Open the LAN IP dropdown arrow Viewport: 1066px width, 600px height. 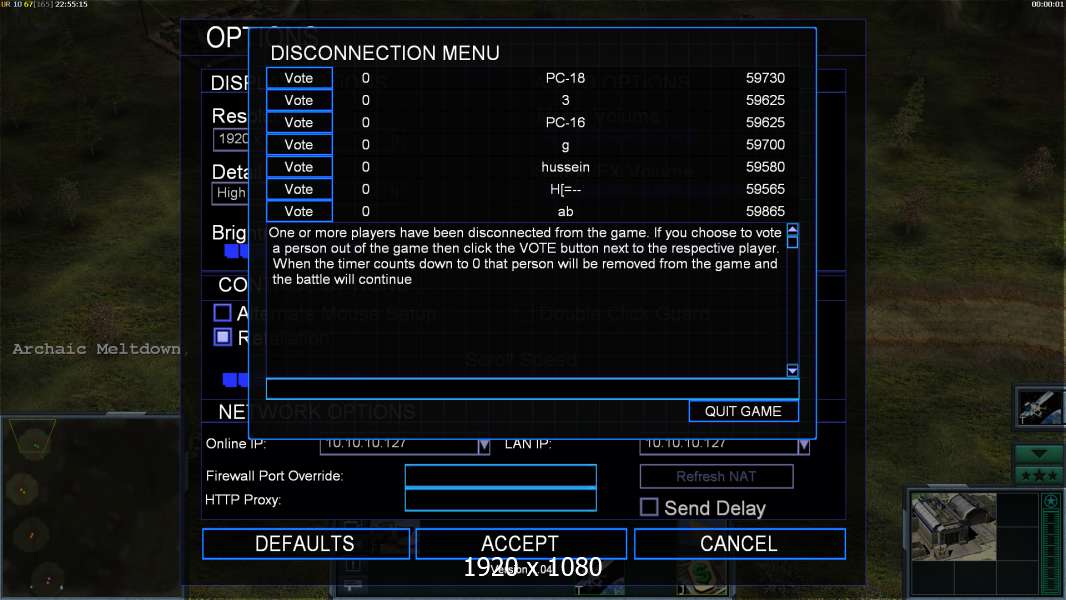click(x=804, y=446)
